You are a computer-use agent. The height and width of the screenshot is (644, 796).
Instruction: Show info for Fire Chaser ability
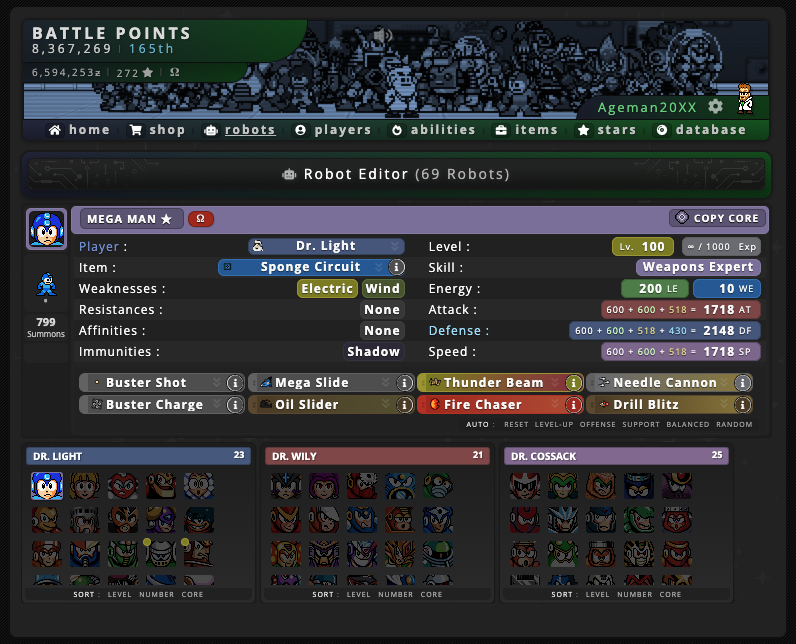(574, 404)
